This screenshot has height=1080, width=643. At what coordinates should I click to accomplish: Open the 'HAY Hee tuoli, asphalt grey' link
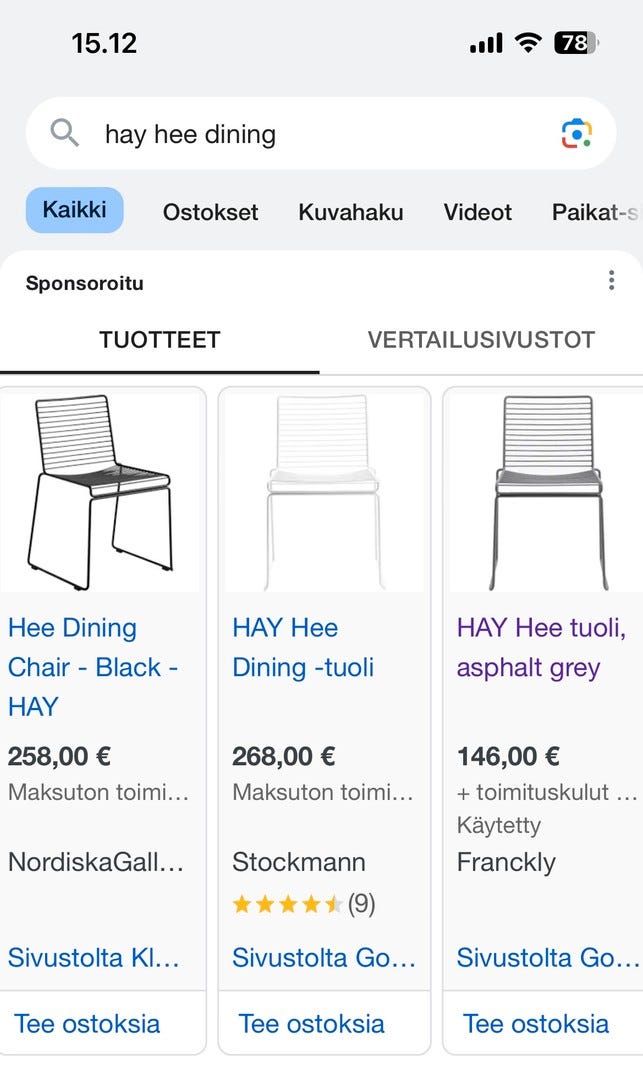(x=541, y=647)
